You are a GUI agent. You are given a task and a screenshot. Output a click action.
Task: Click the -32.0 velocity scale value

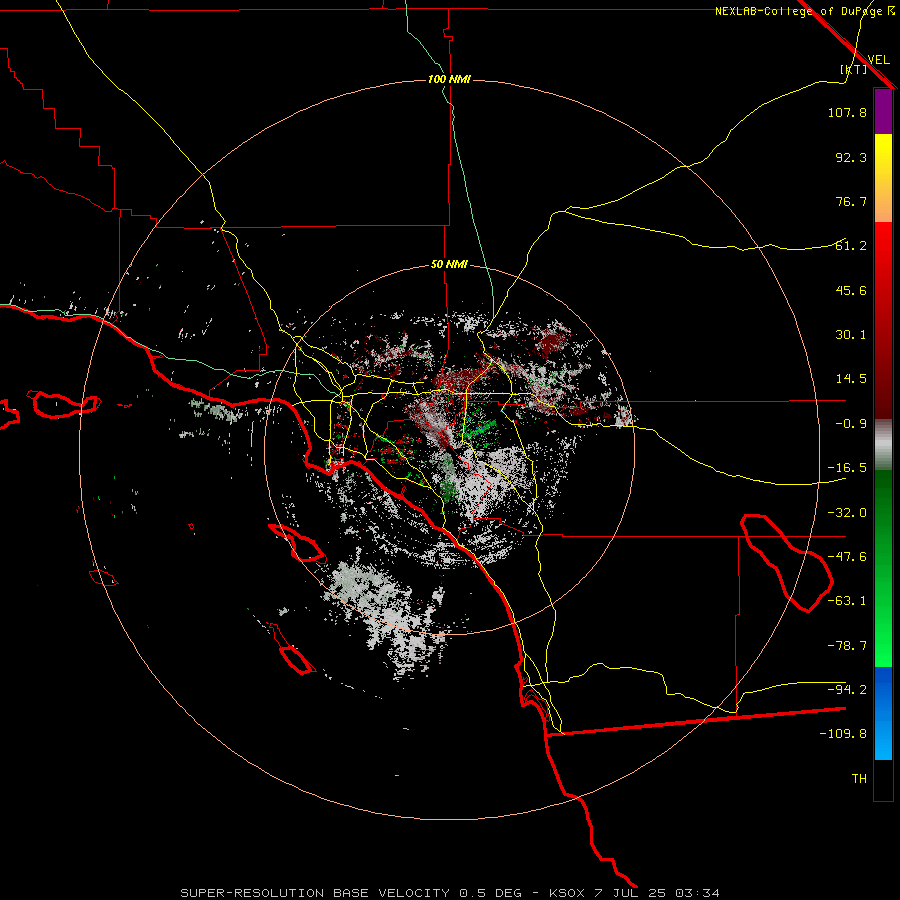click(847, 513)
